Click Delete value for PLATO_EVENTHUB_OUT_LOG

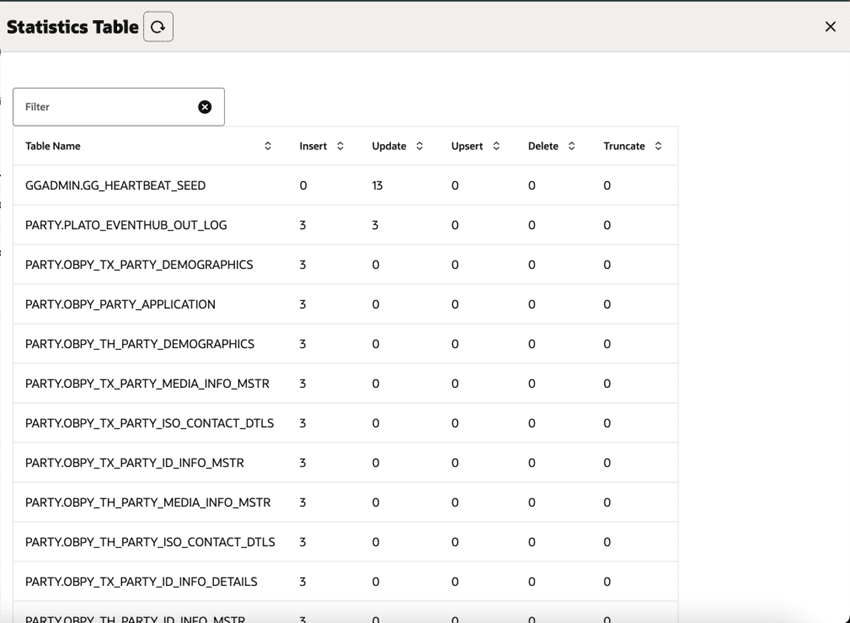(x=532, y=225)
